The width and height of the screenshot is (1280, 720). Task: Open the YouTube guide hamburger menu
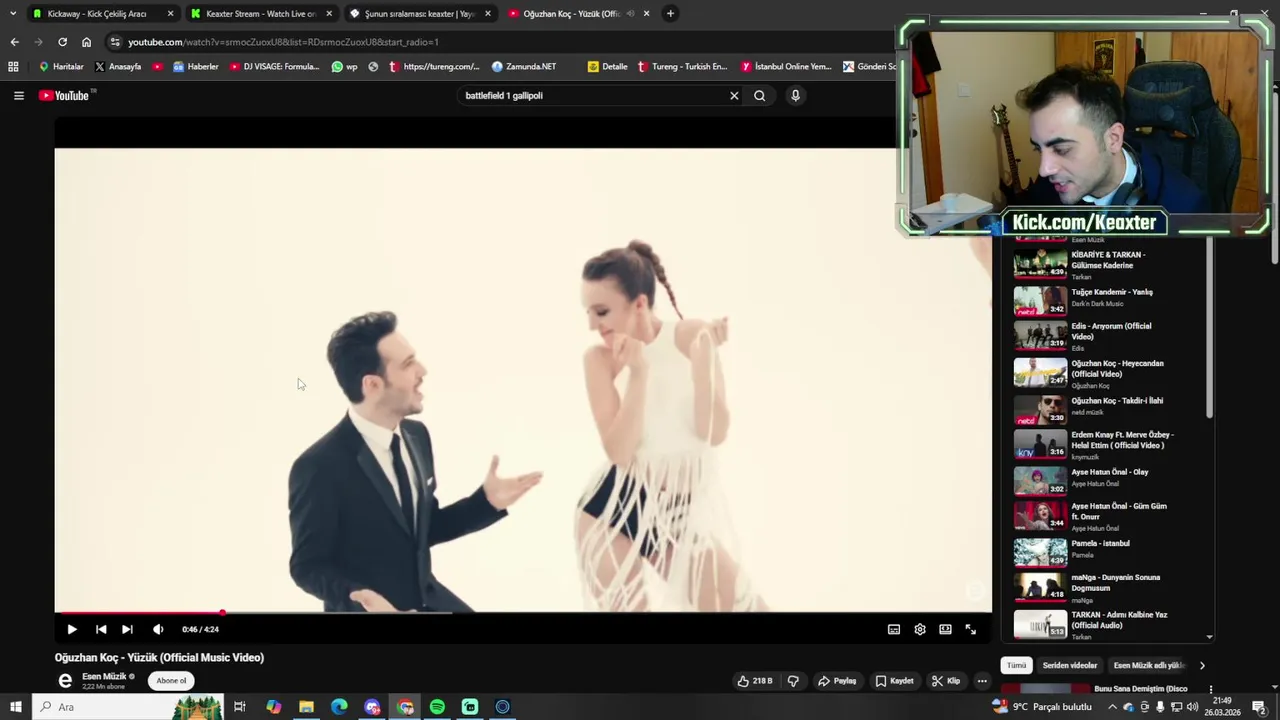18,95
